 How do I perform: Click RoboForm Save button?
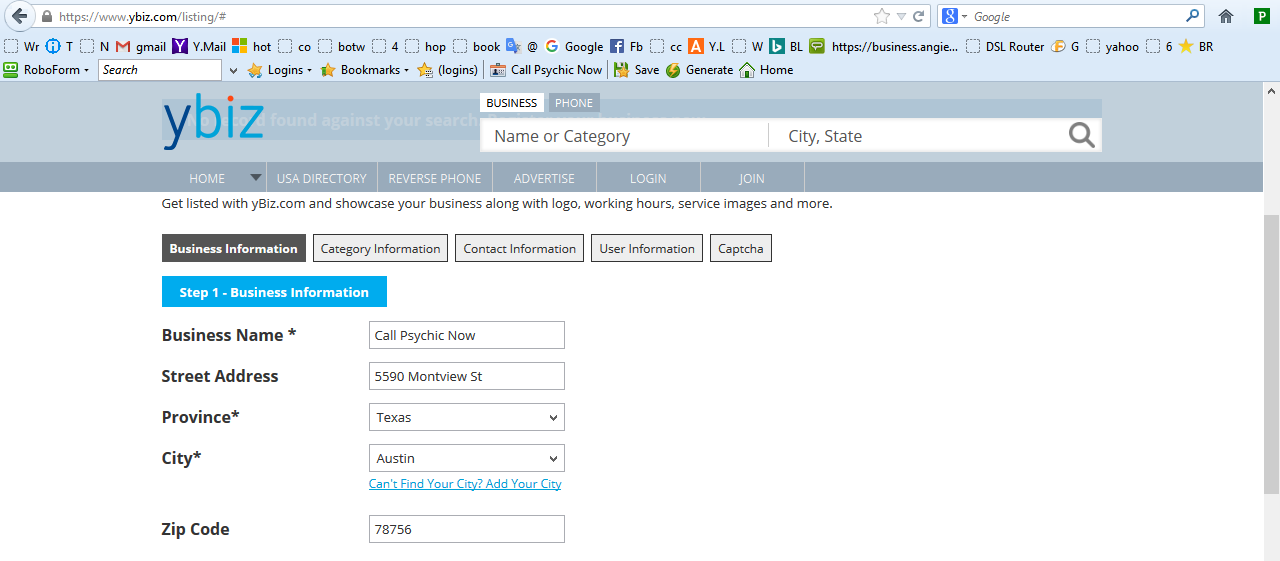636,70
